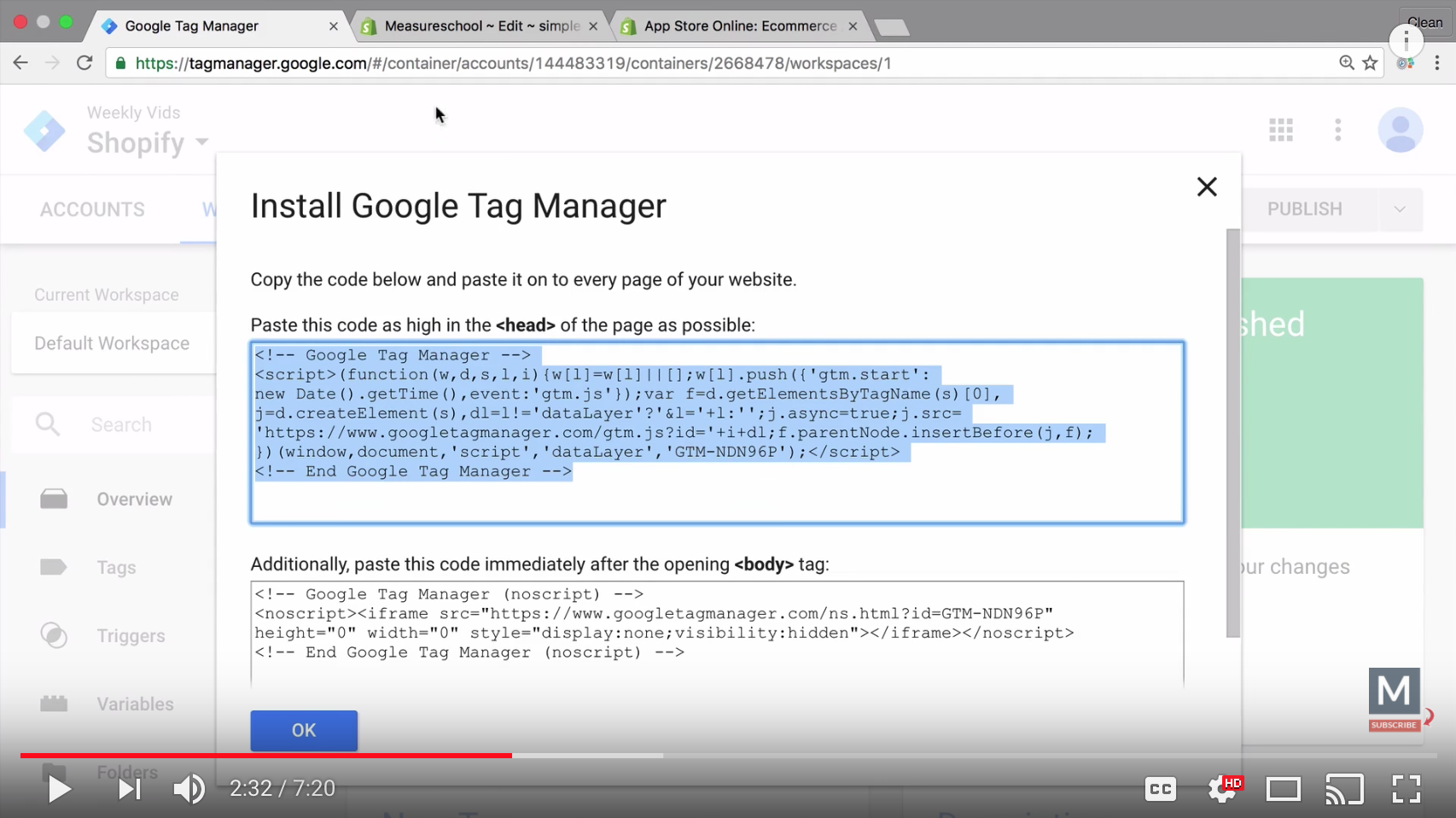The image size is (1456, 818).
Task: Open Triggers in the sidebar
Action: point(131,636)
